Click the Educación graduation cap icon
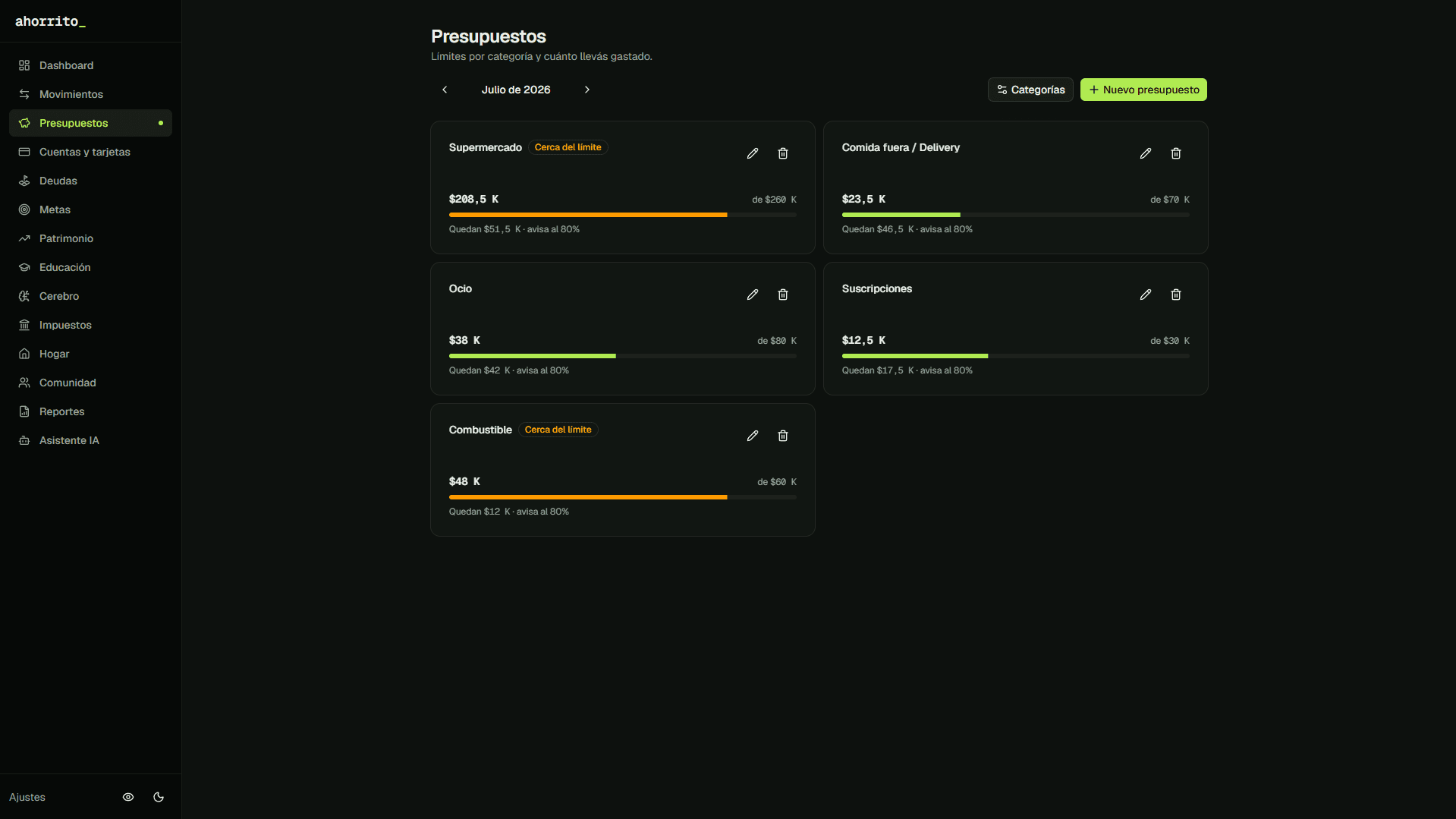 pyautogui.click(x=24, y=267)
